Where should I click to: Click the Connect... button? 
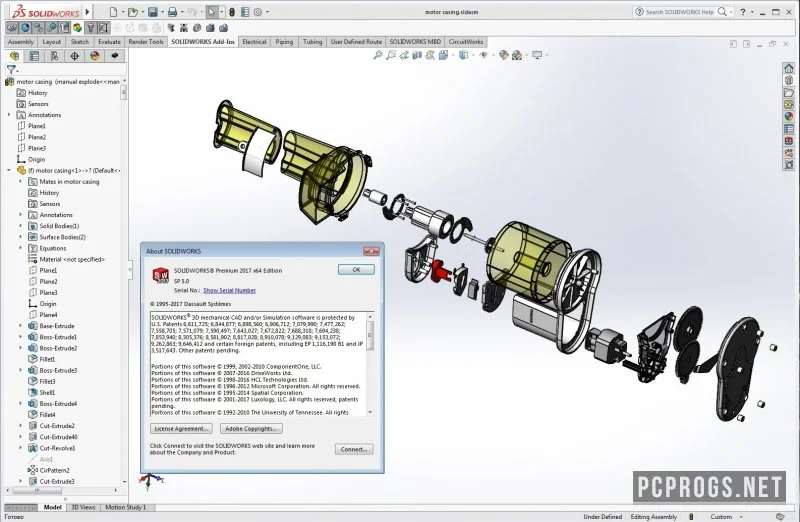pyautogui.click(x=354, y=449)
